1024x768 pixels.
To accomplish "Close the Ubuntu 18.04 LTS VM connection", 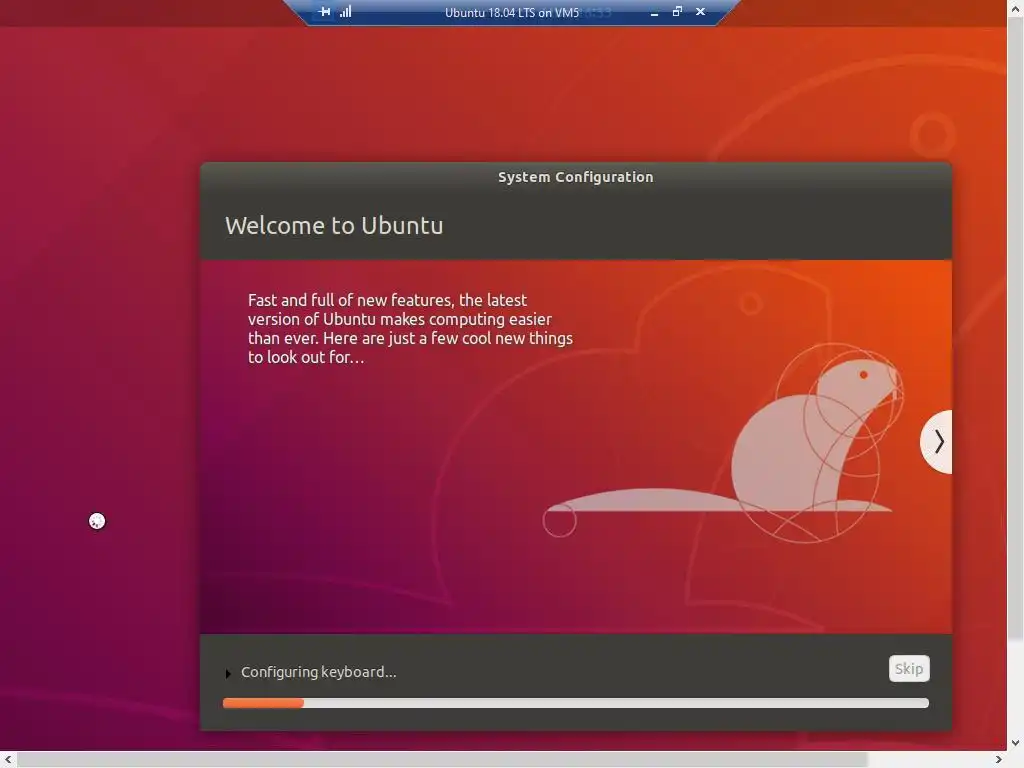I will [x=700, y=12].
